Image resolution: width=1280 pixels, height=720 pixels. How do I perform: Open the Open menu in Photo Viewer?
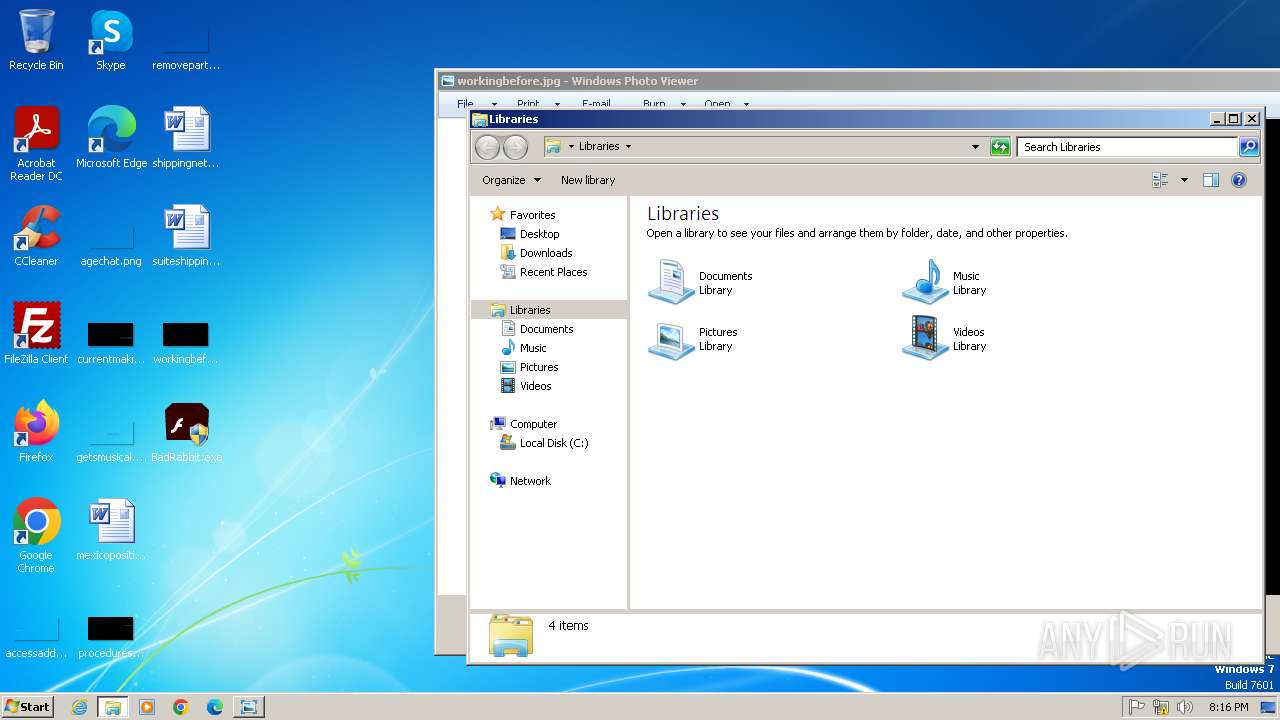tap(726, 104)
